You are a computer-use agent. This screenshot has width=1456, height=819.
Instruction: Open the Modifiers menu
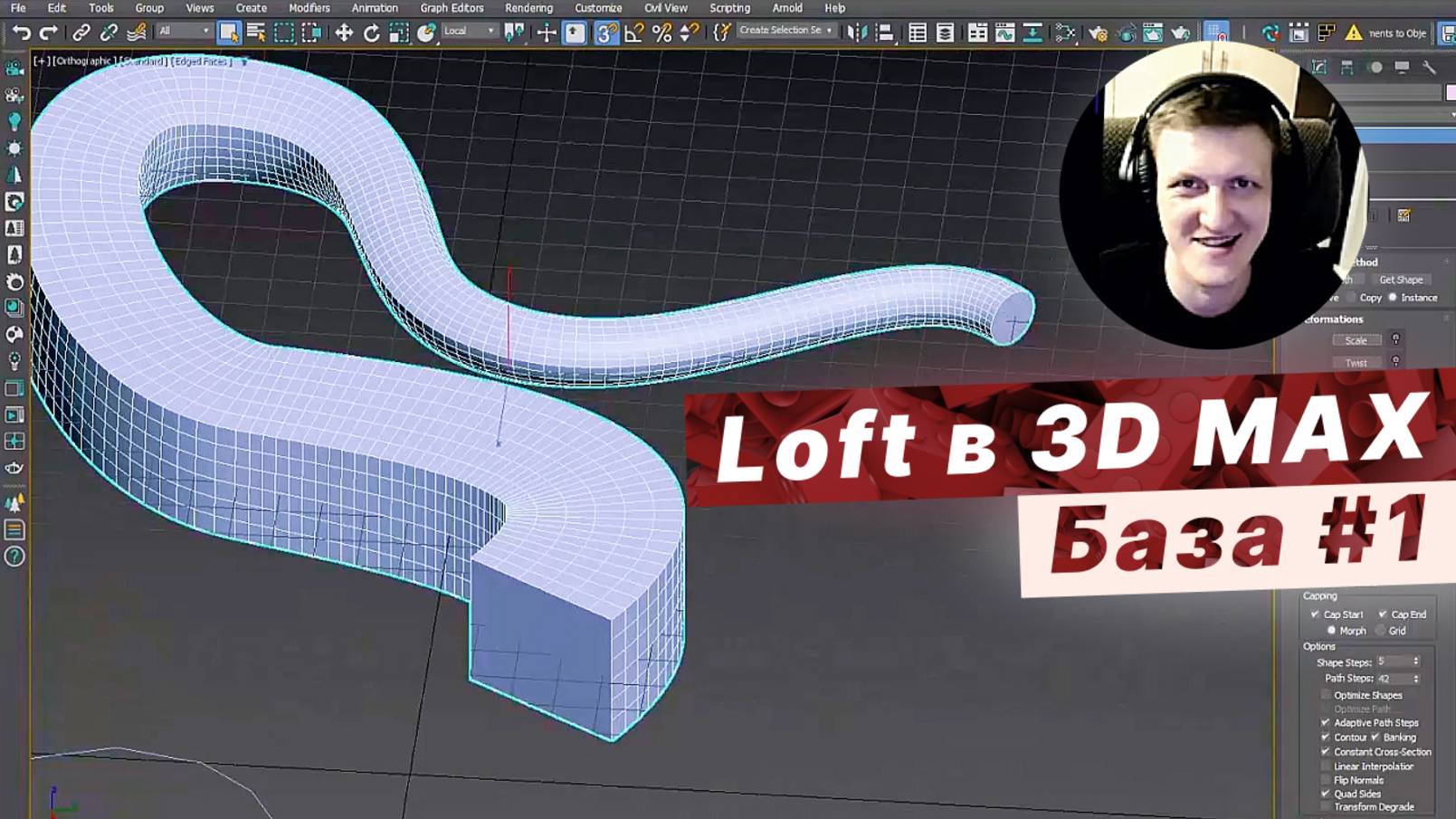tap(309, 7)
